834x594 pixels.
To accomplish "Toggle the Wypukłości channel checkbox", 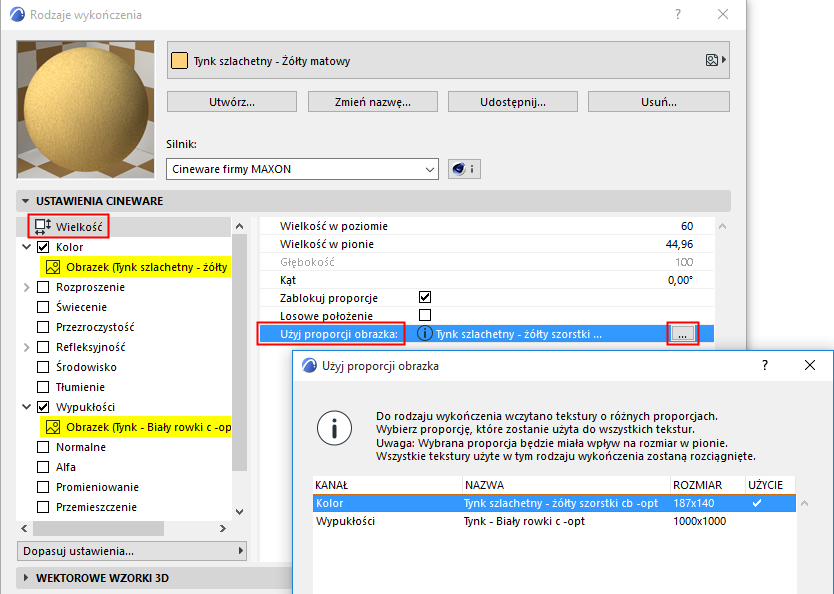I will pos(43,407).
